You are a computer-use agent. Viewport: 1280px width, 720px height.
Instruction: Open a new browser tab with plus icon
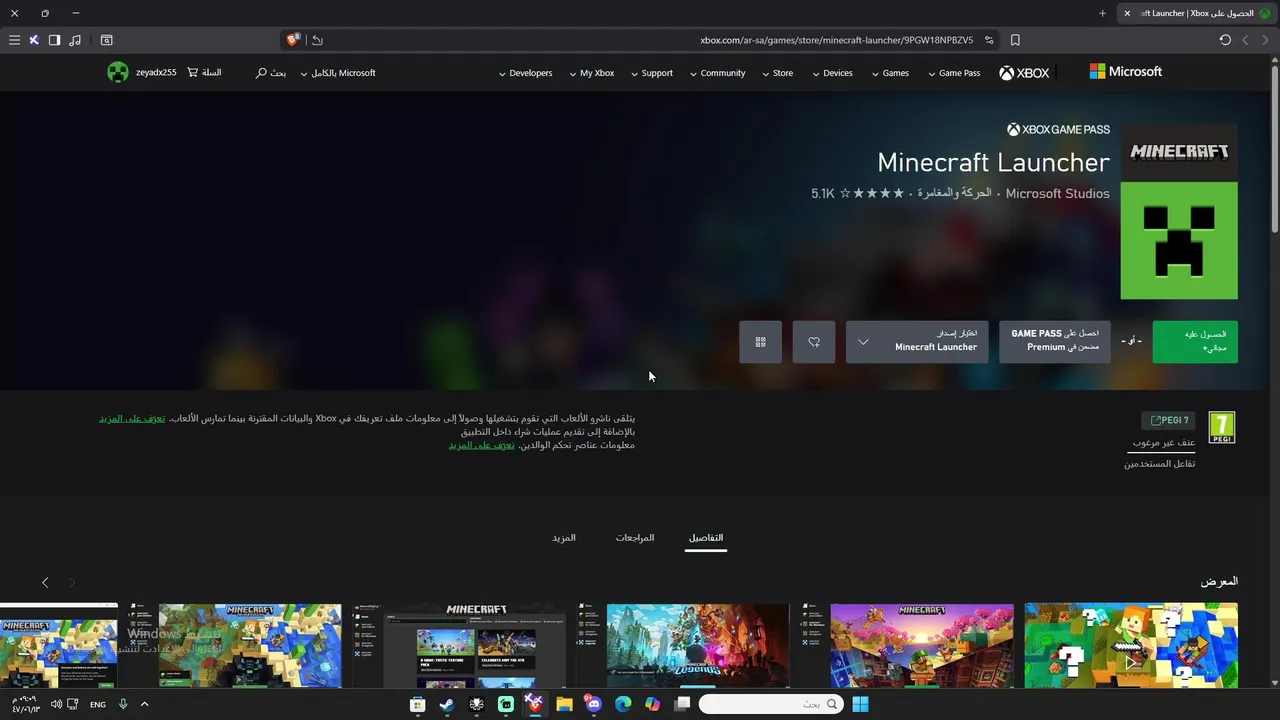(x=1102, y=13)
